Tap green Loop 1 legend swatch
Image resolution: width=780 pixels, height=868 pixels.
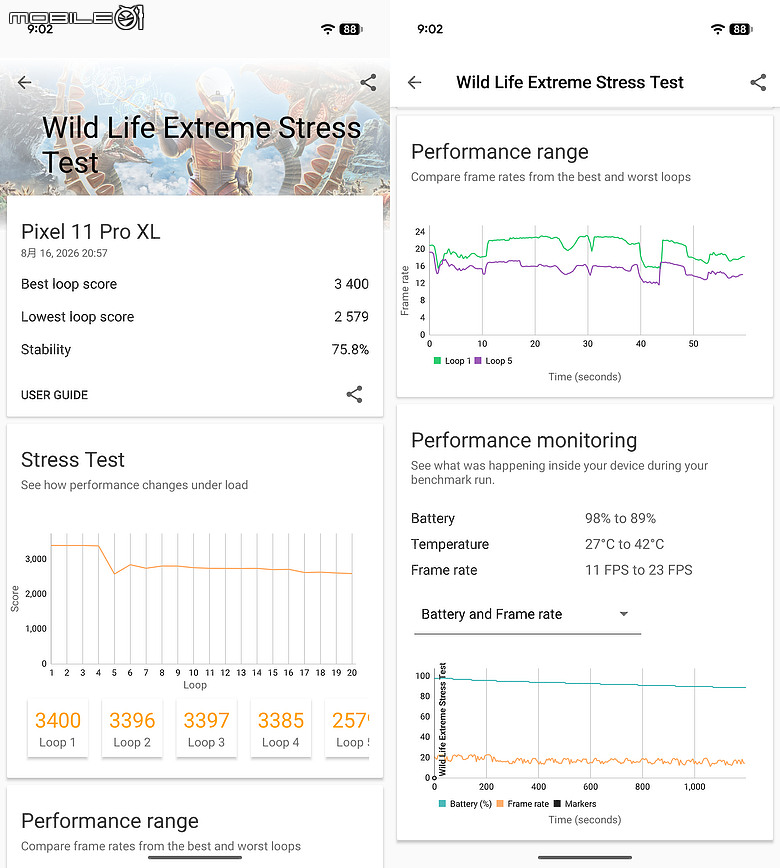[437, 361]
